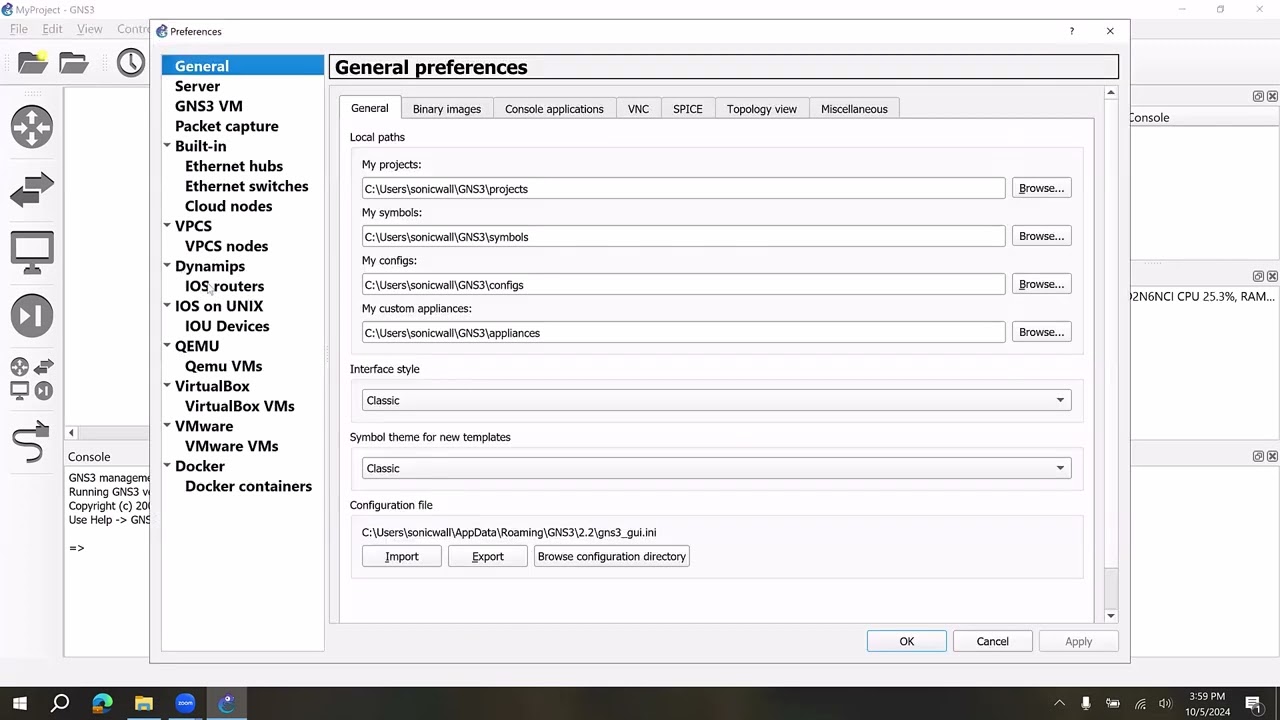
Task: Select GNS3 VM in preferences tree
Action: pos(209,106)
